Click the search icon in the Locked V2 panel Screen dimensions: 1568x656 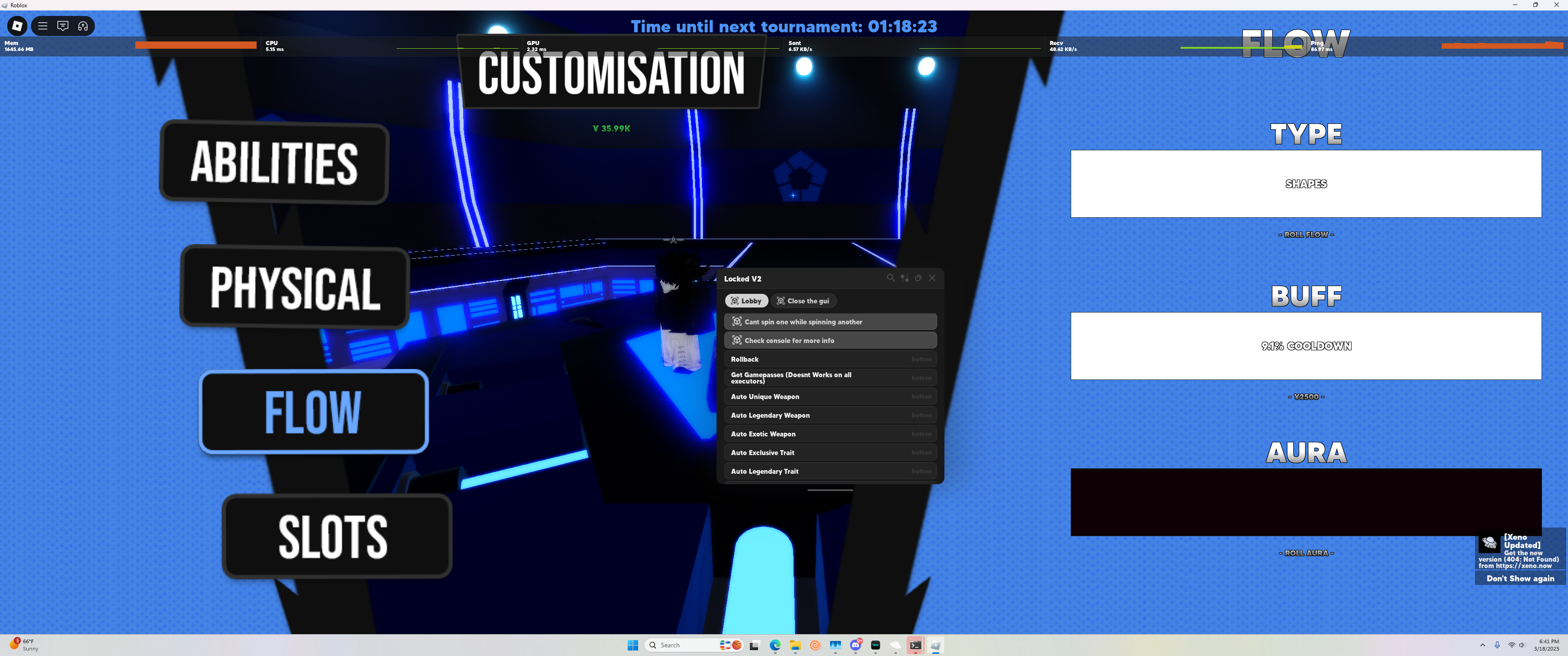tap(890, 278)
